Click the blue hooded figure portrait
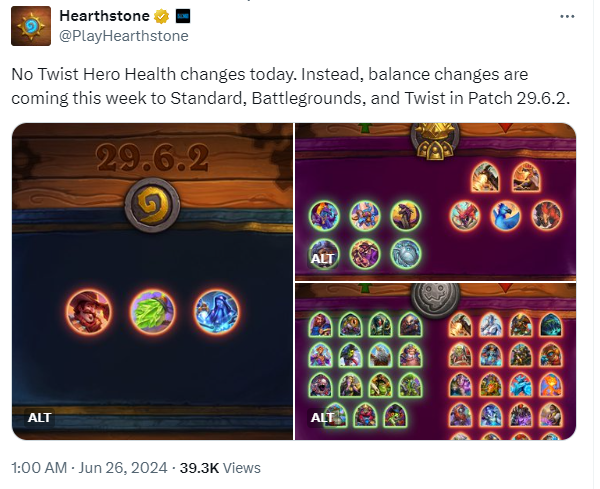The height and width of the screenshot is (489, 600). point(217,311)
